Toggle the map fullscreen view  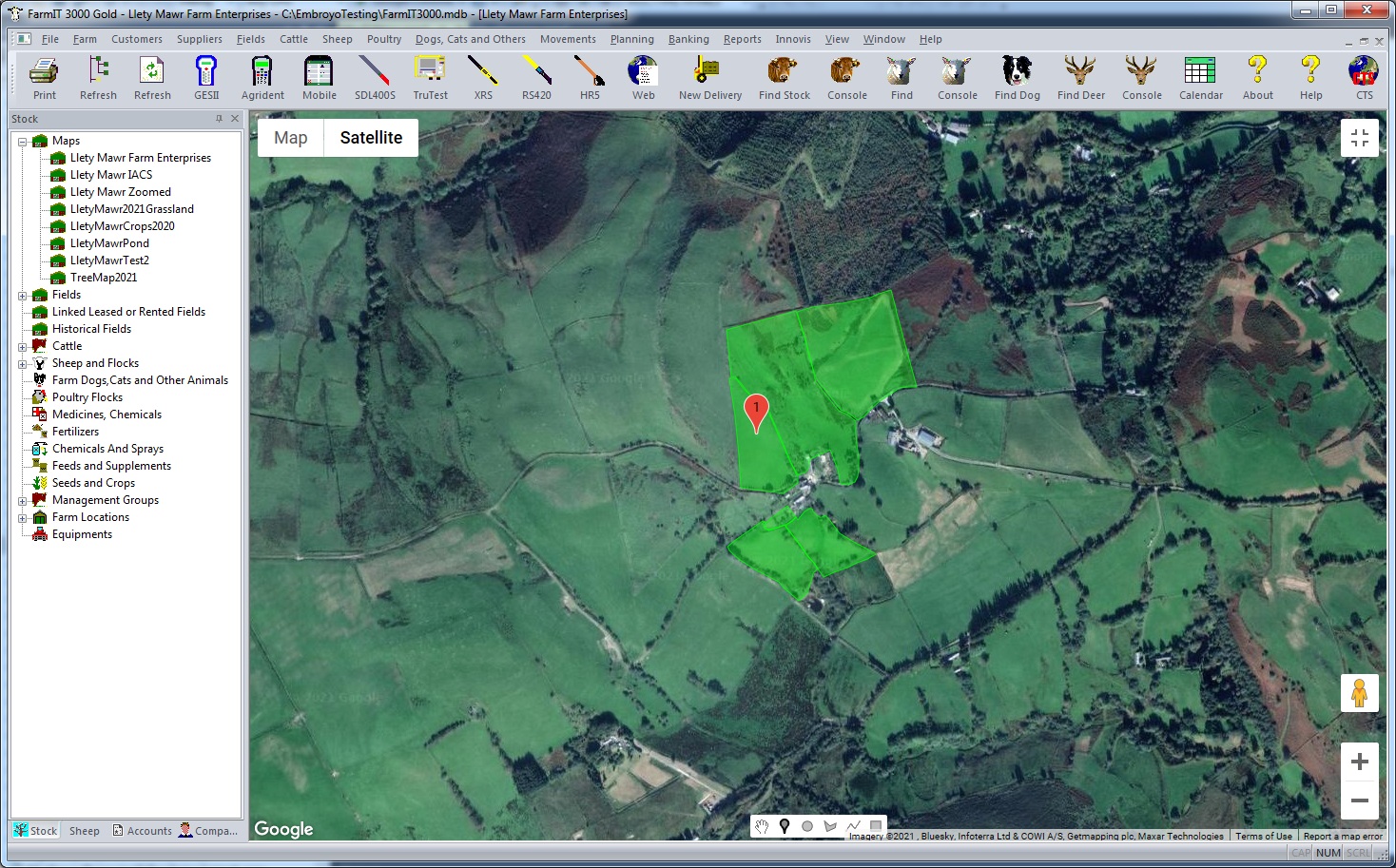tap(1360, 138)
